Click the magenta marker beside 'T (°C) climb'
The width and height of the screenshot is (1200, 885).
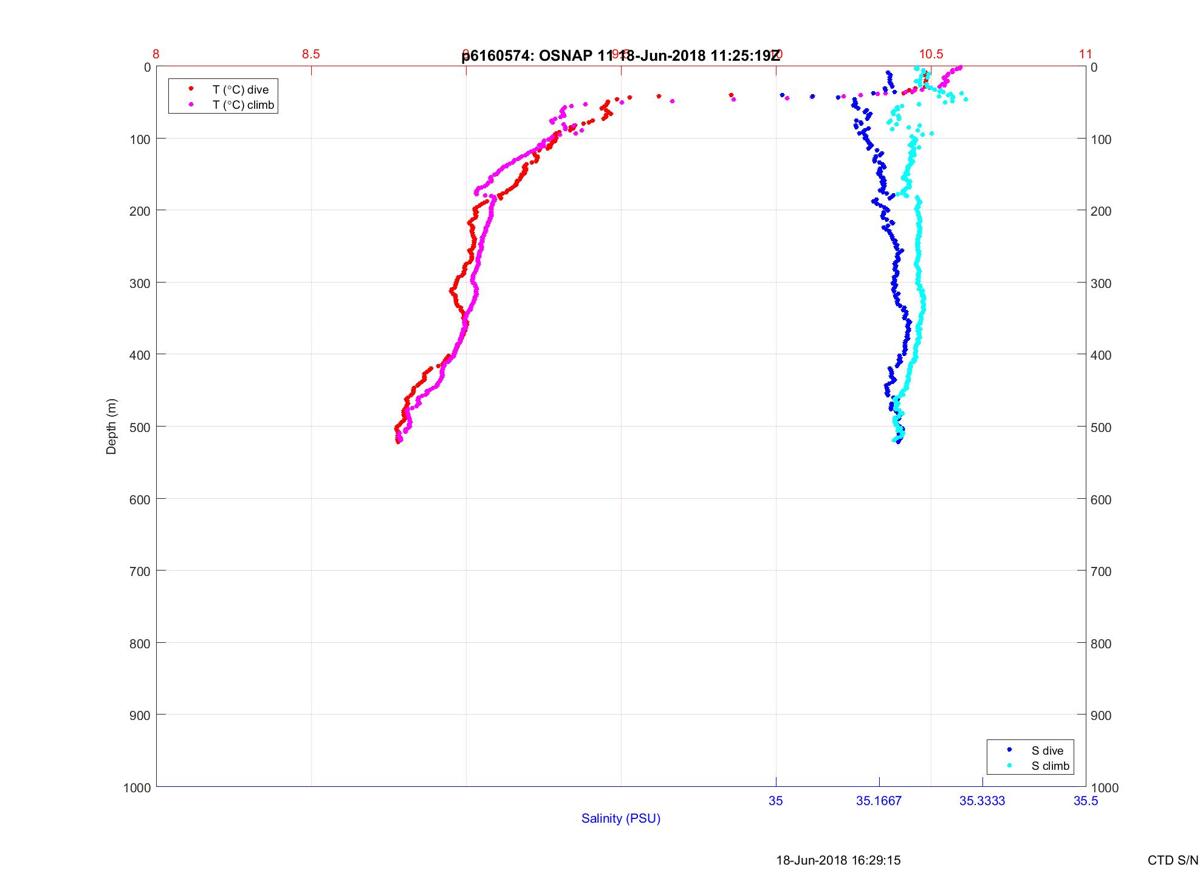(x=191, y=104)
